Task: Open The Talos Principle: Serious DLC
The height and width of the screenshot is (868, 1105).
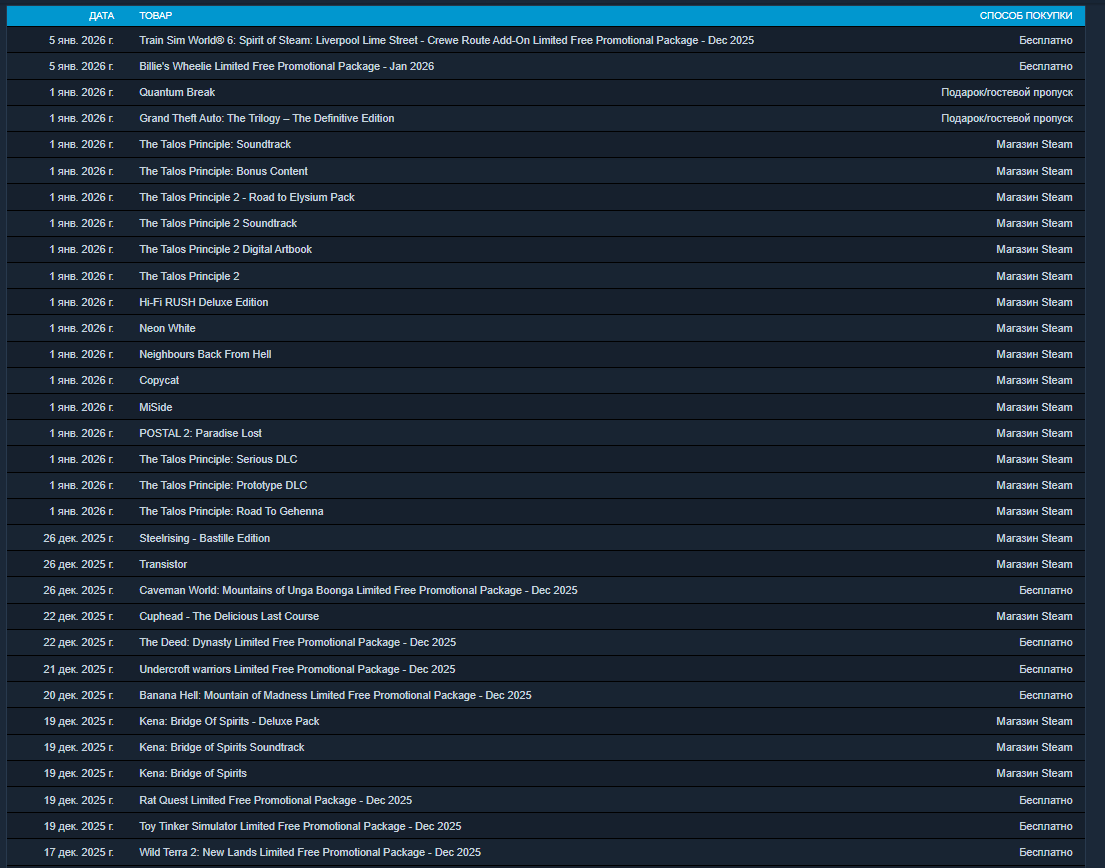Action: click(x=546, y=459)
